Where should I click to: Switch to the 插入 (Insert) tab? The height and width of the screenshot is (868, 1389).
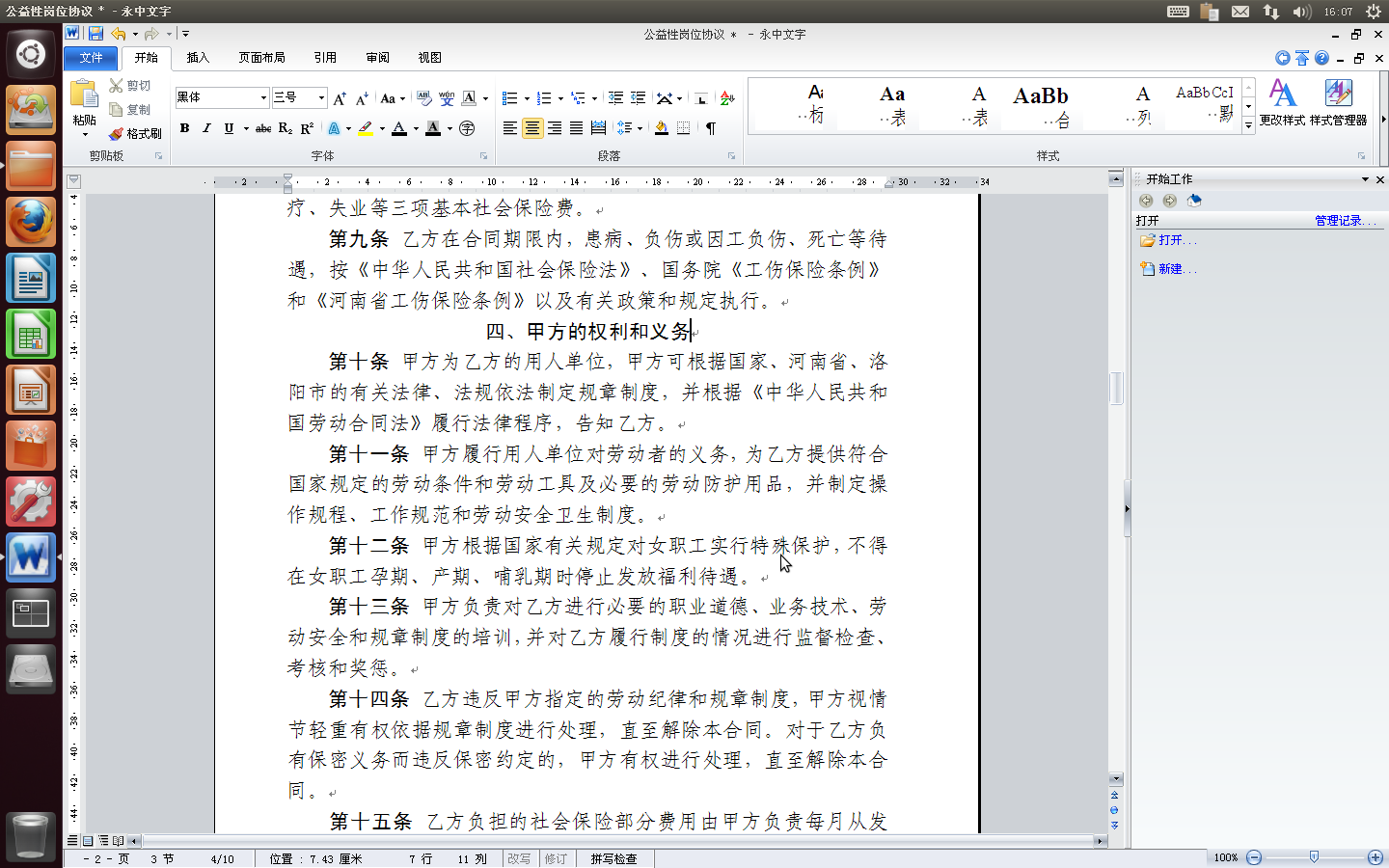coord(198,58)
